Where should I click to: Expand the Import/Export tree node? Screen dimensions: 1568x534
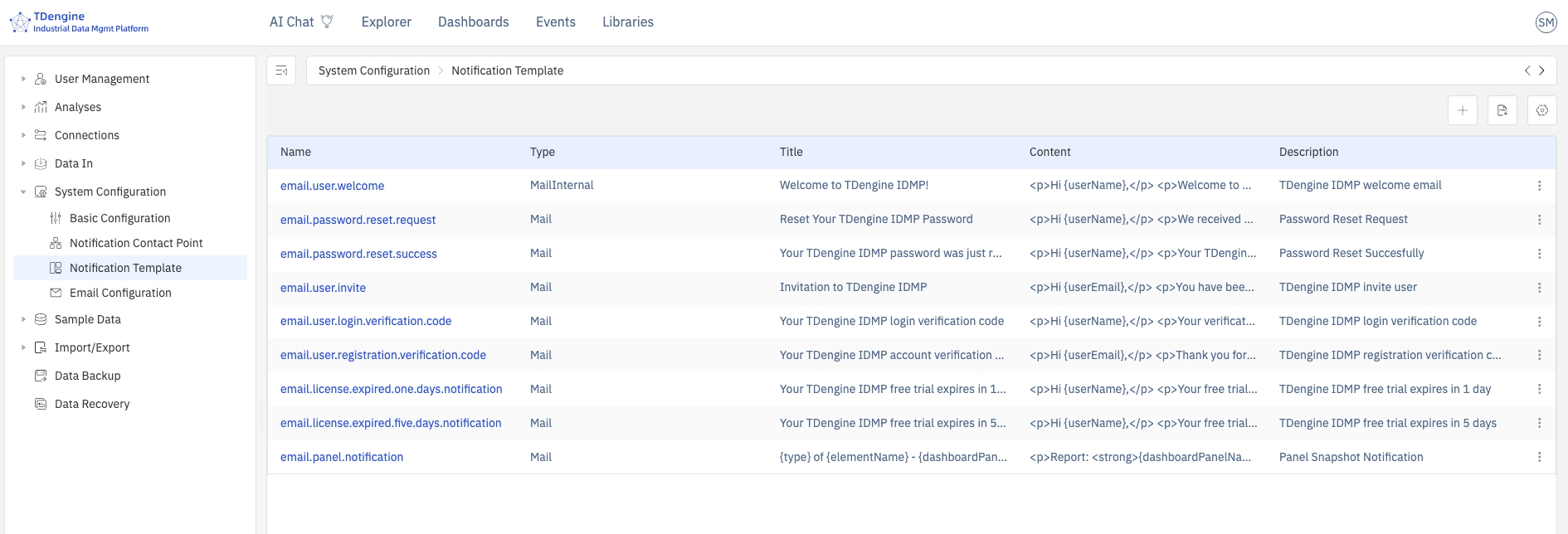click(23, 347)
